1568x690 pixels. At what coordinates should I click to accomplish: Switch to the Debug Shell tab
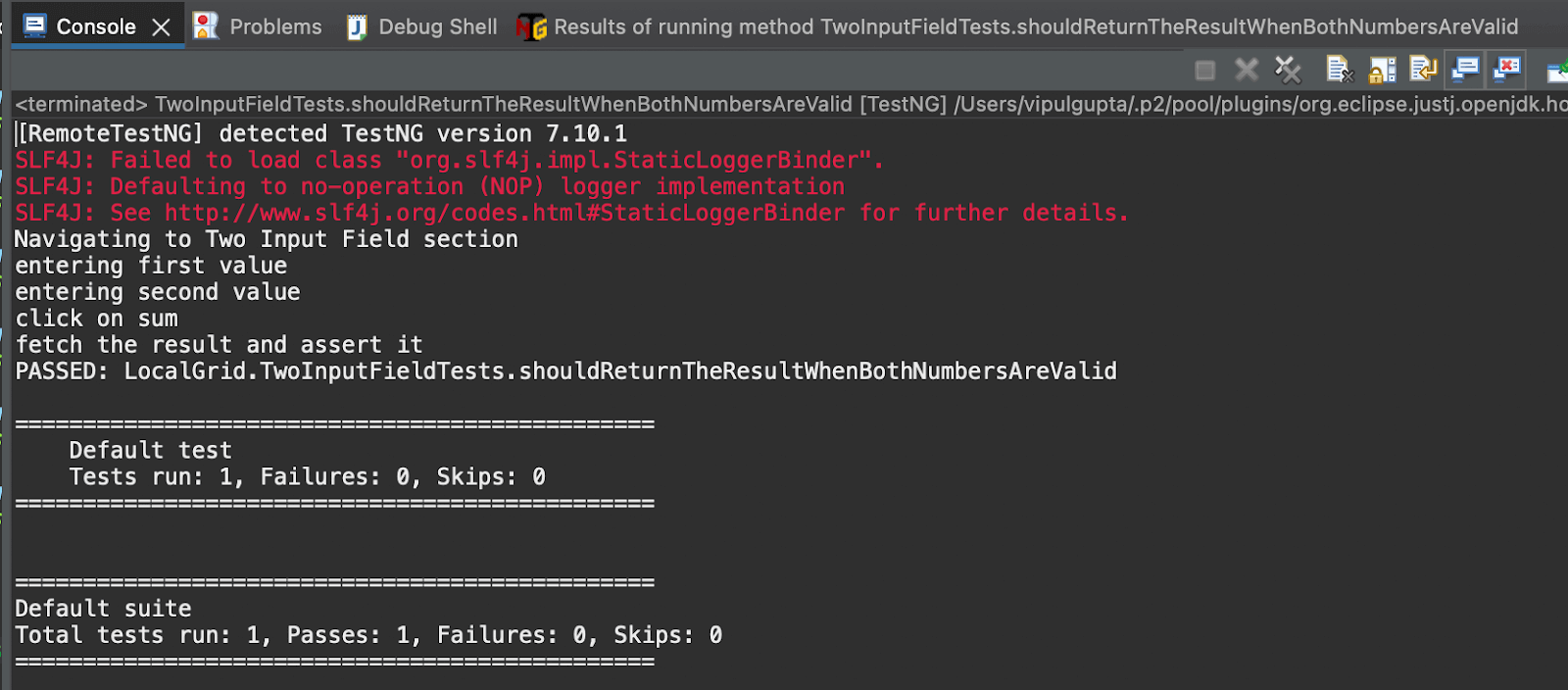422,26
